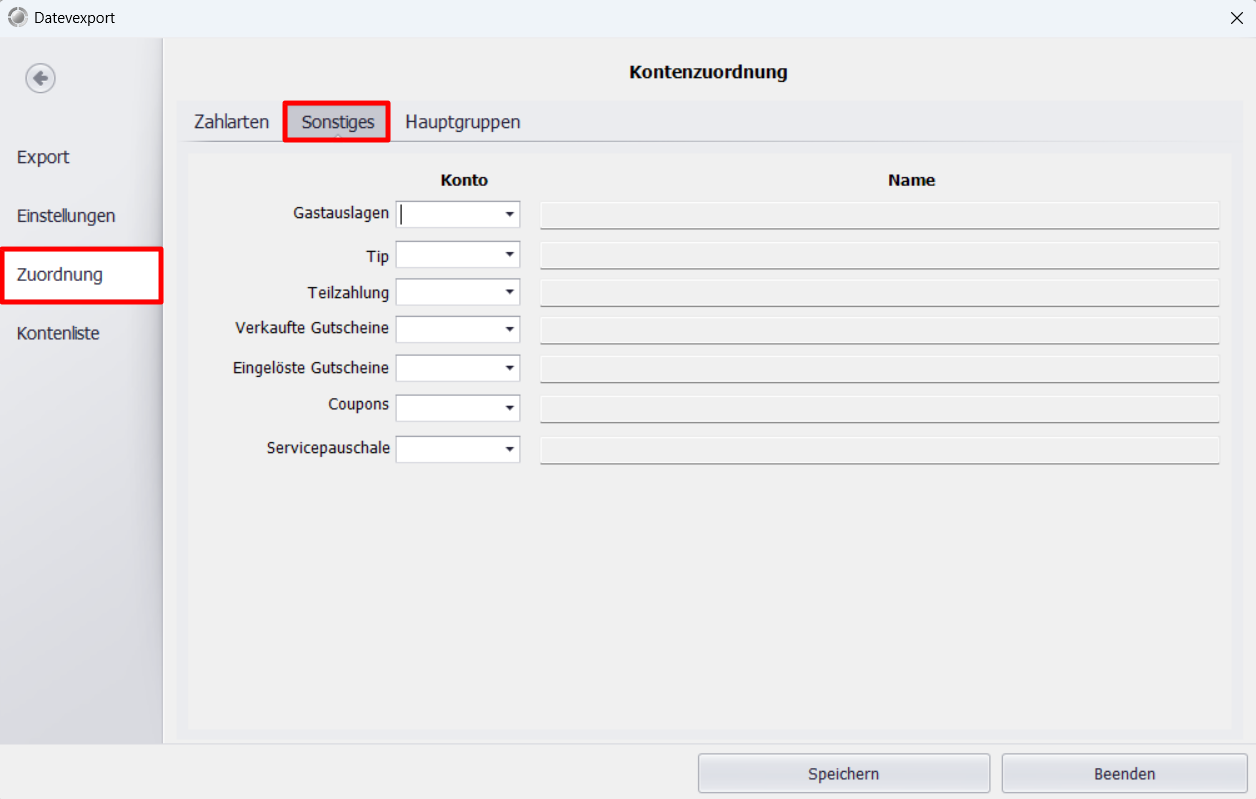Image resolution: width=1256 pixels, height=799 pixels.
Task: Click the Teilzahlung label
Action: tap(348, 292)
